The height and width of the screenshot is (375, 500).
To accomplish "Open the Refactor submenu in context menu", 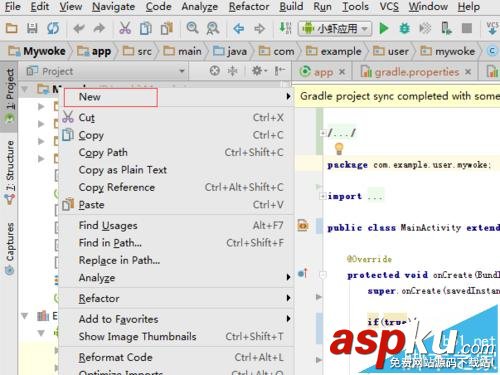I will [x=177, y=298].
